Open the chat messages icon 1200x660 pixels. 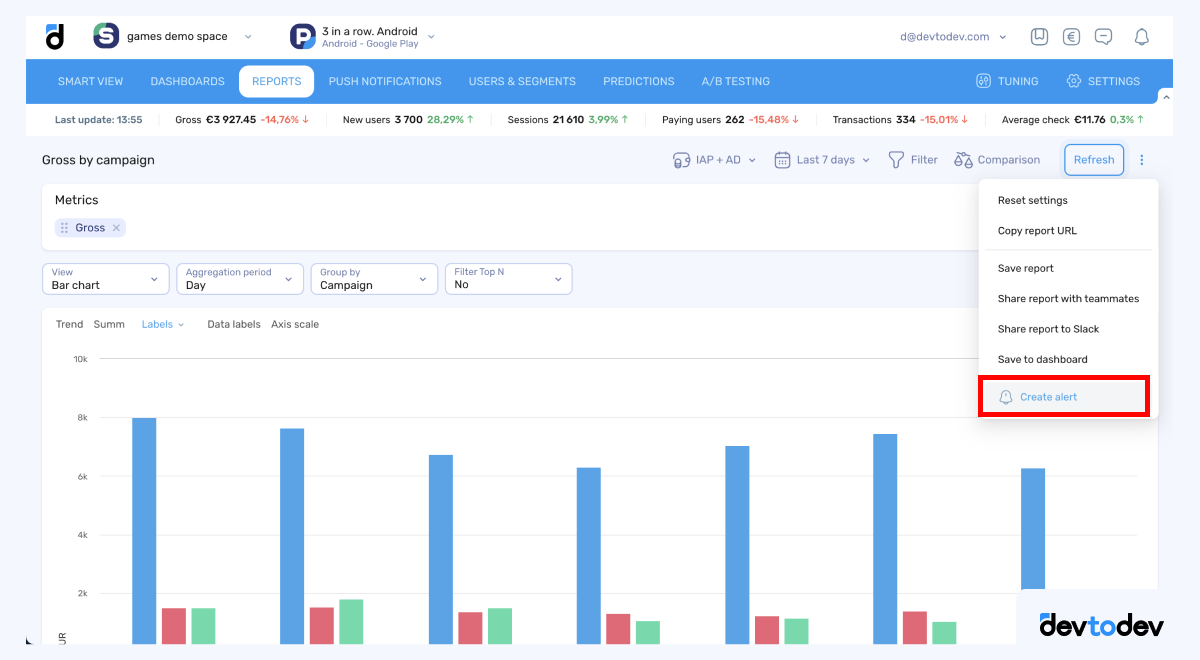coord(1103,37)
